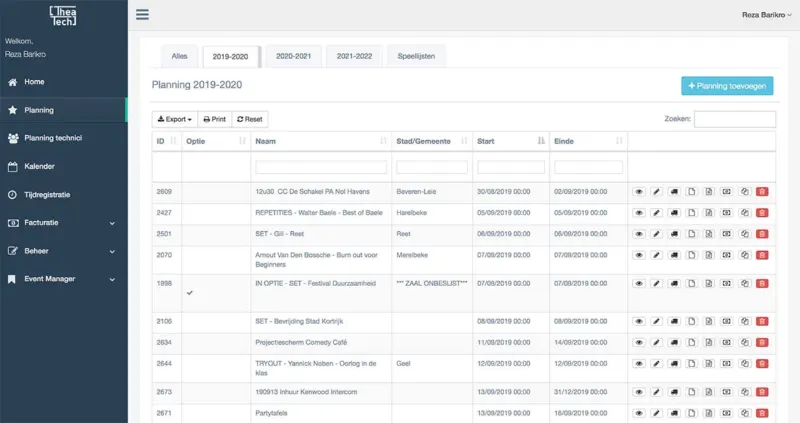
Task: View row 2427 with the eye icon
Action: (x=639, y=213)
